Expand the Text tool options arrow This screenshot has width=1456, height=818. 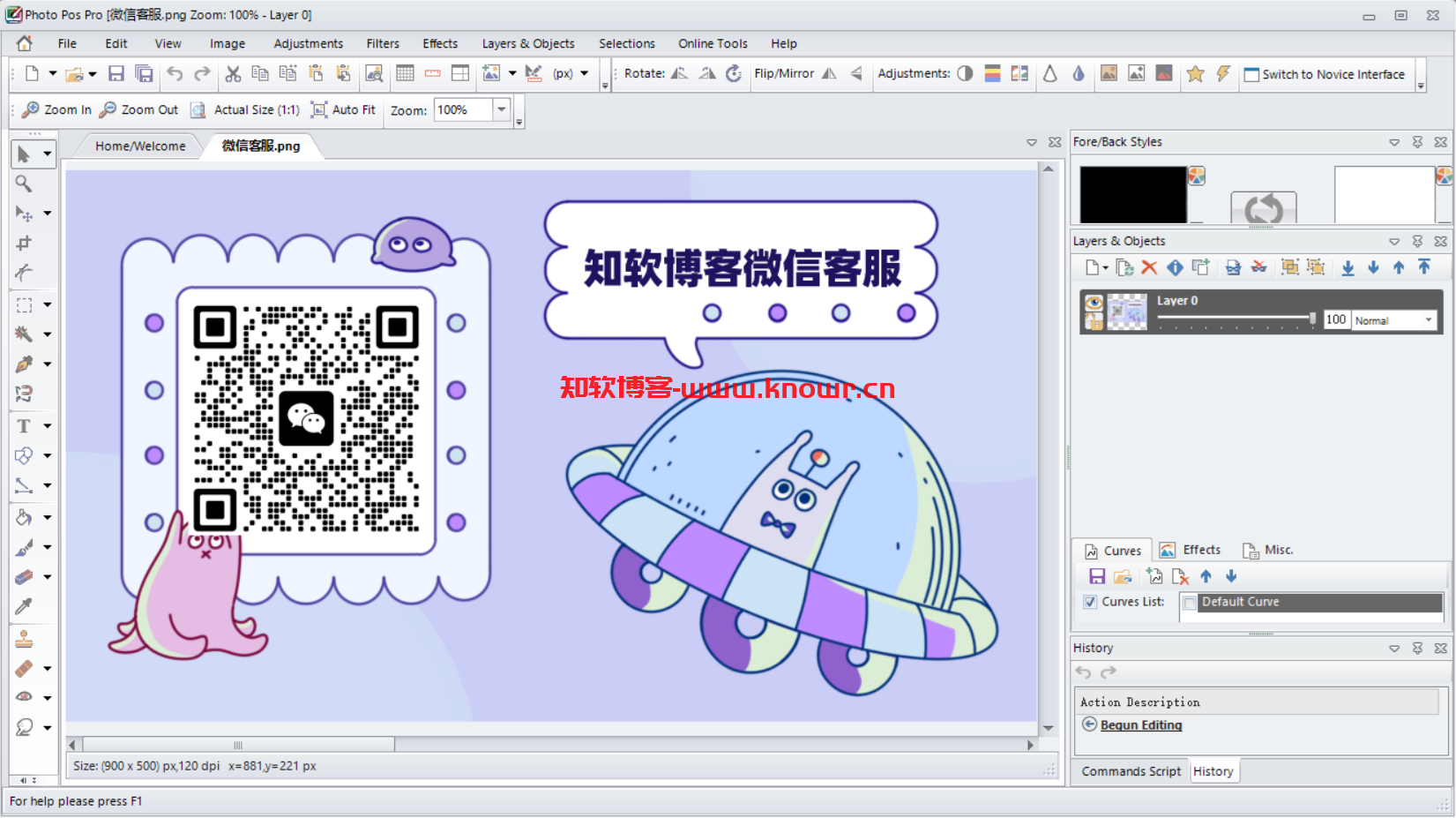(48, 426)
